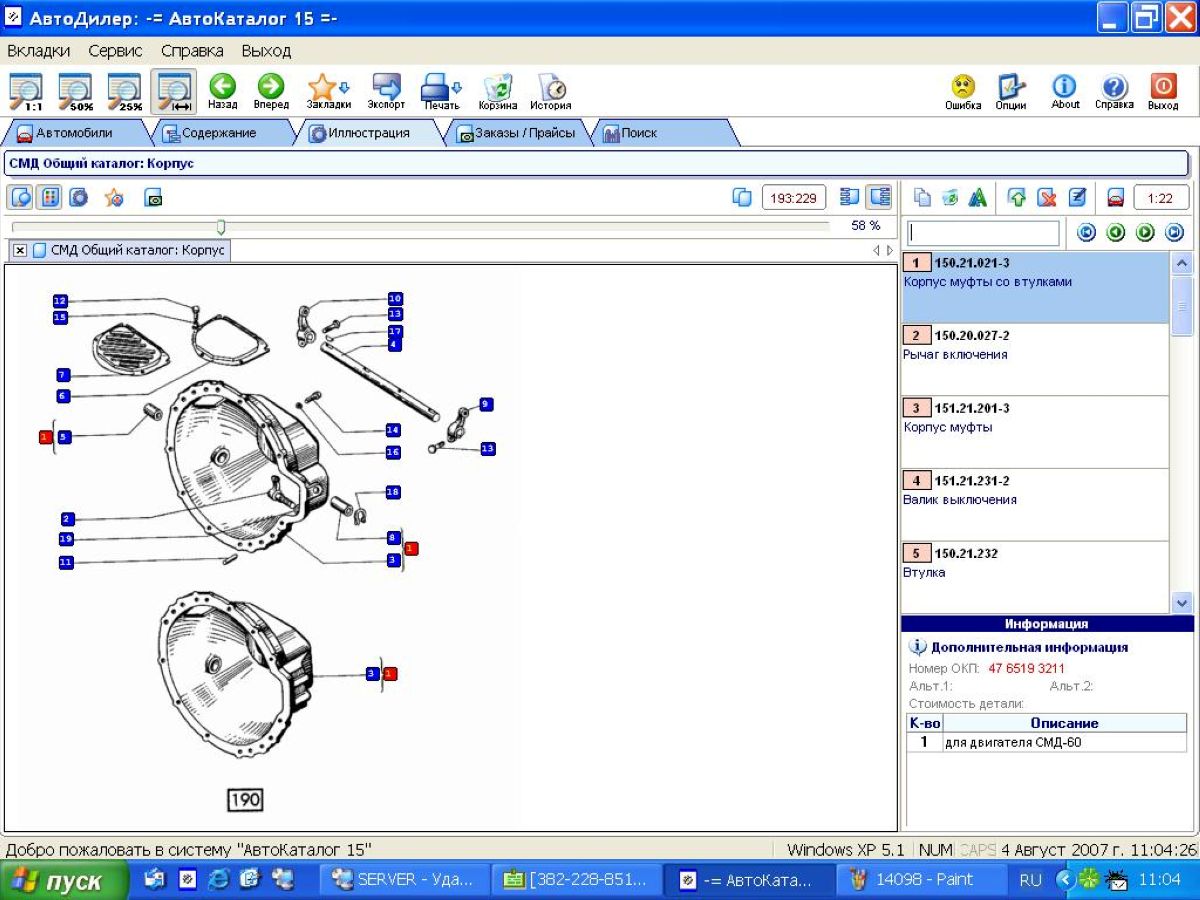Image resolution: width=1200 pixels, height=900 pixels.
Task: Toggle the right-side parts panel layout button
Action: pyautogui.click(x=879, y=197)
